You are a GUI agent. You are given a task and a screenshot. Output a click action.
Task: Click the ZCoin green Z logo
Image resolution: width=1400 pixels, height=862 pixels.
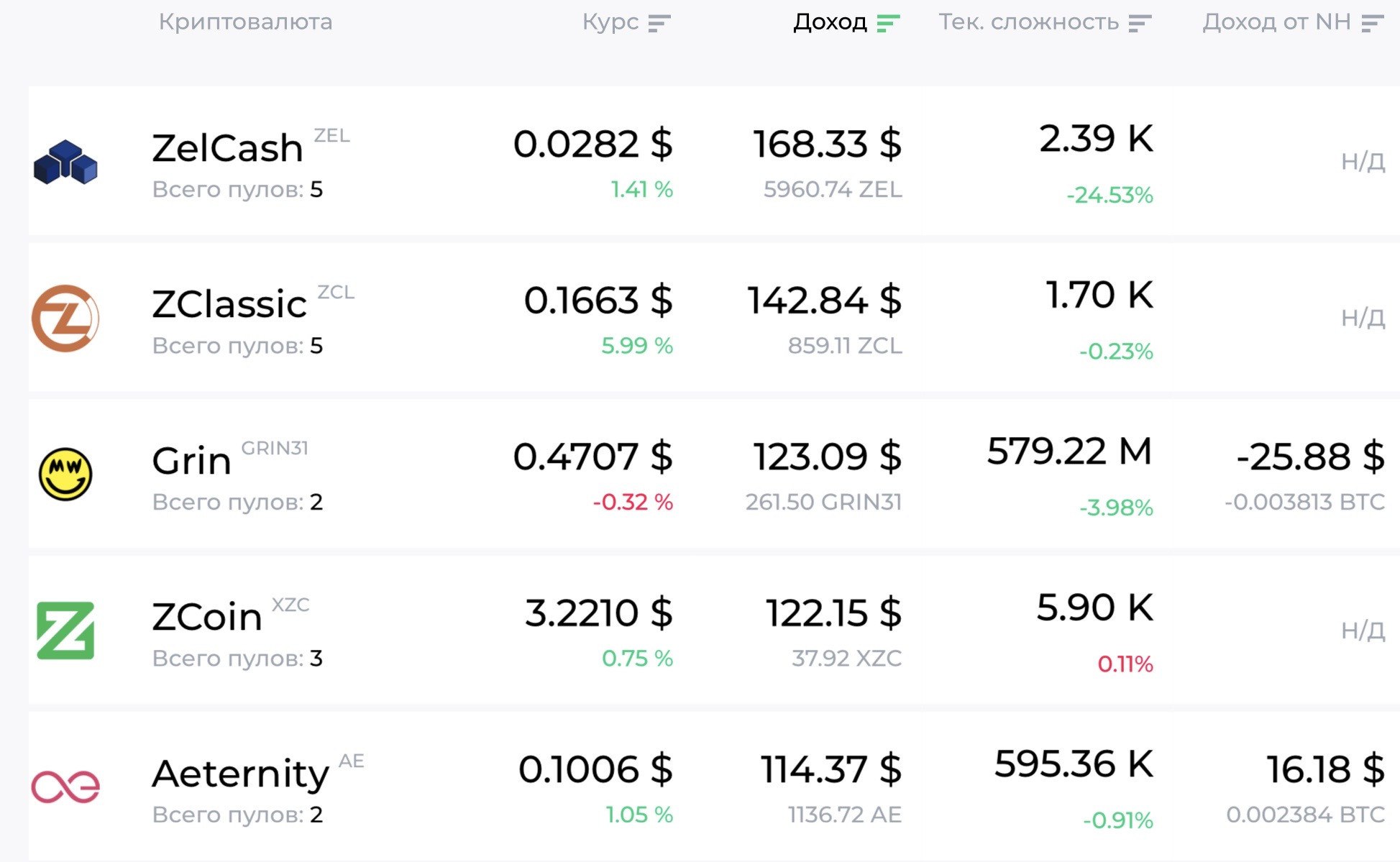click(x=65, y=631)
